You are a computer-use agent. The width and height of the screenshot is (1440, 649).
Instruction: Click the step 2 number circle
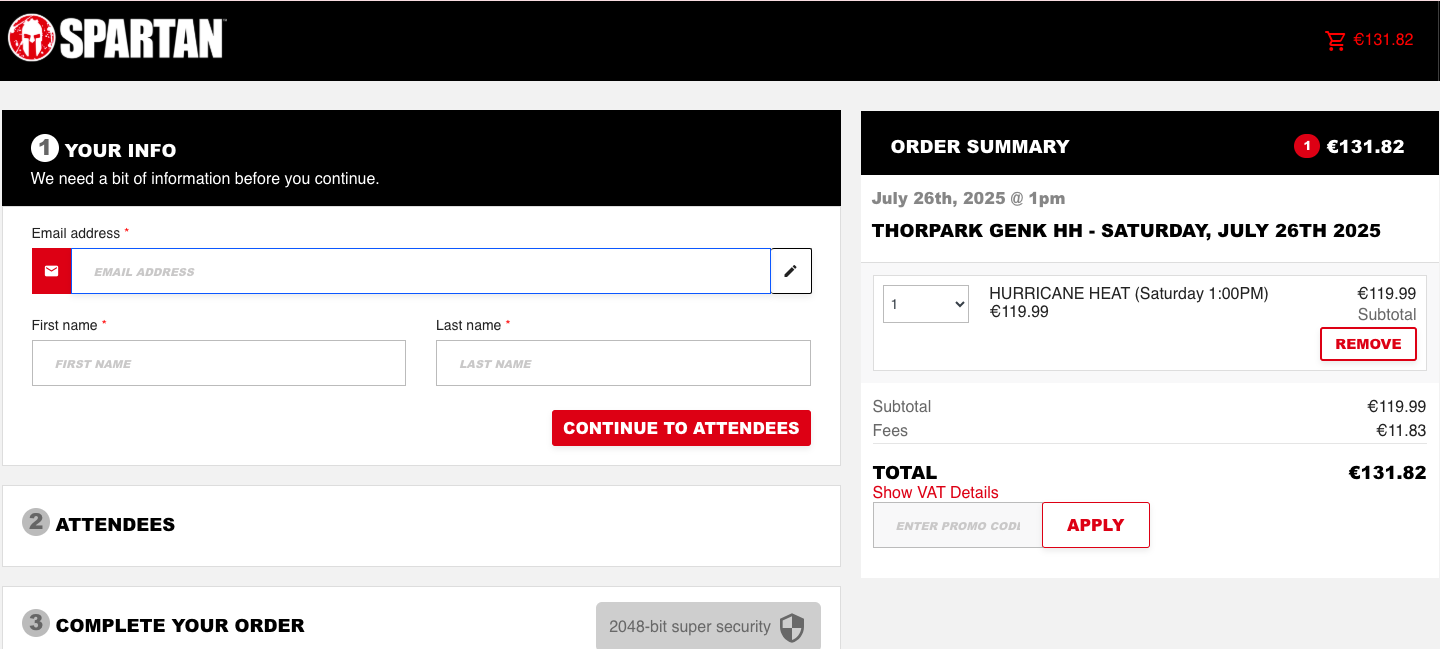pyautogui.click(x=36, y=522)
